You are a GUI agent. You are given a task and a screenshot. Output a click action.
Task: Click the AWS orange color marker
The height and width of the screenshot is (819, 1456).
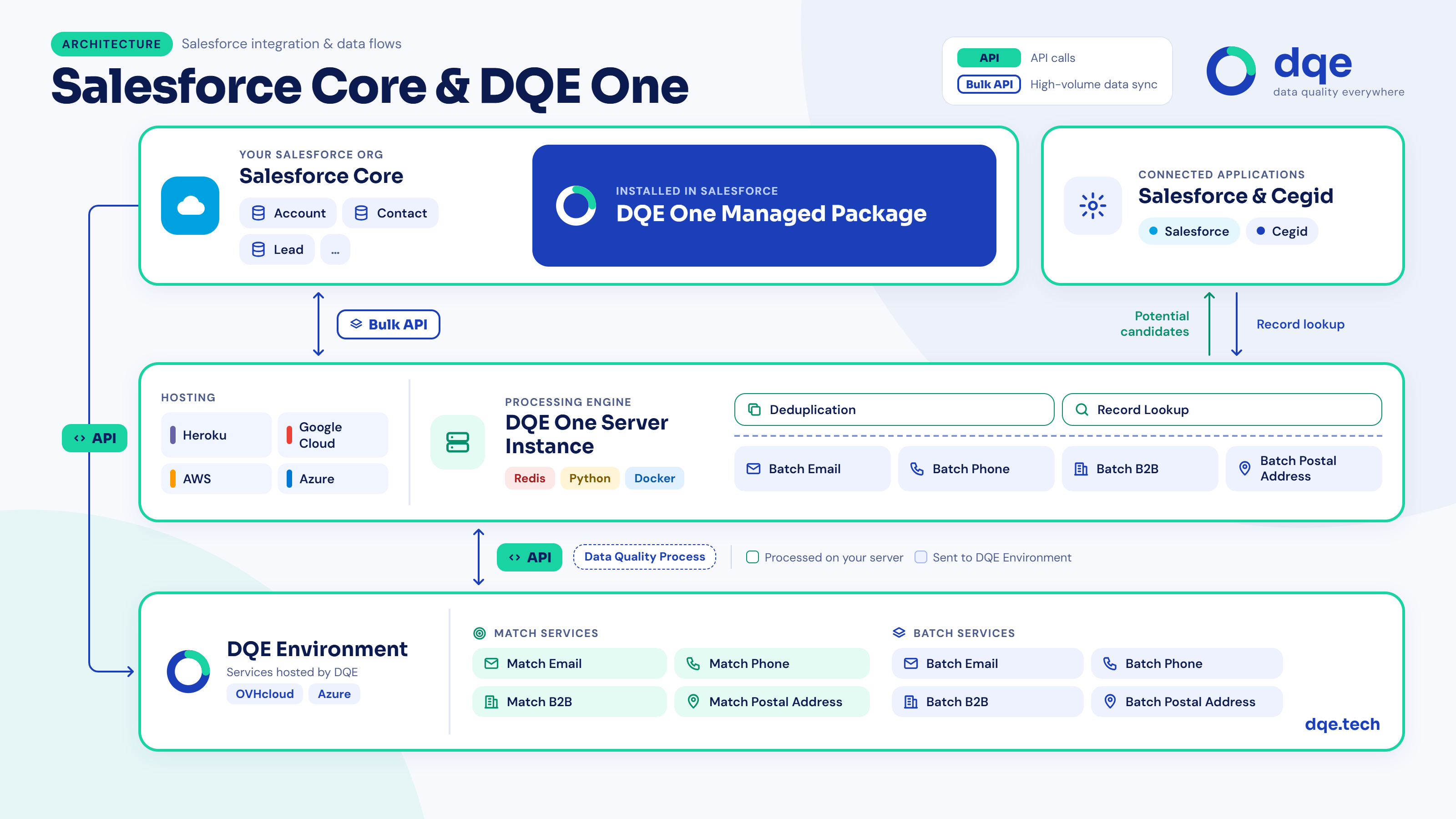tap(173, 479)
